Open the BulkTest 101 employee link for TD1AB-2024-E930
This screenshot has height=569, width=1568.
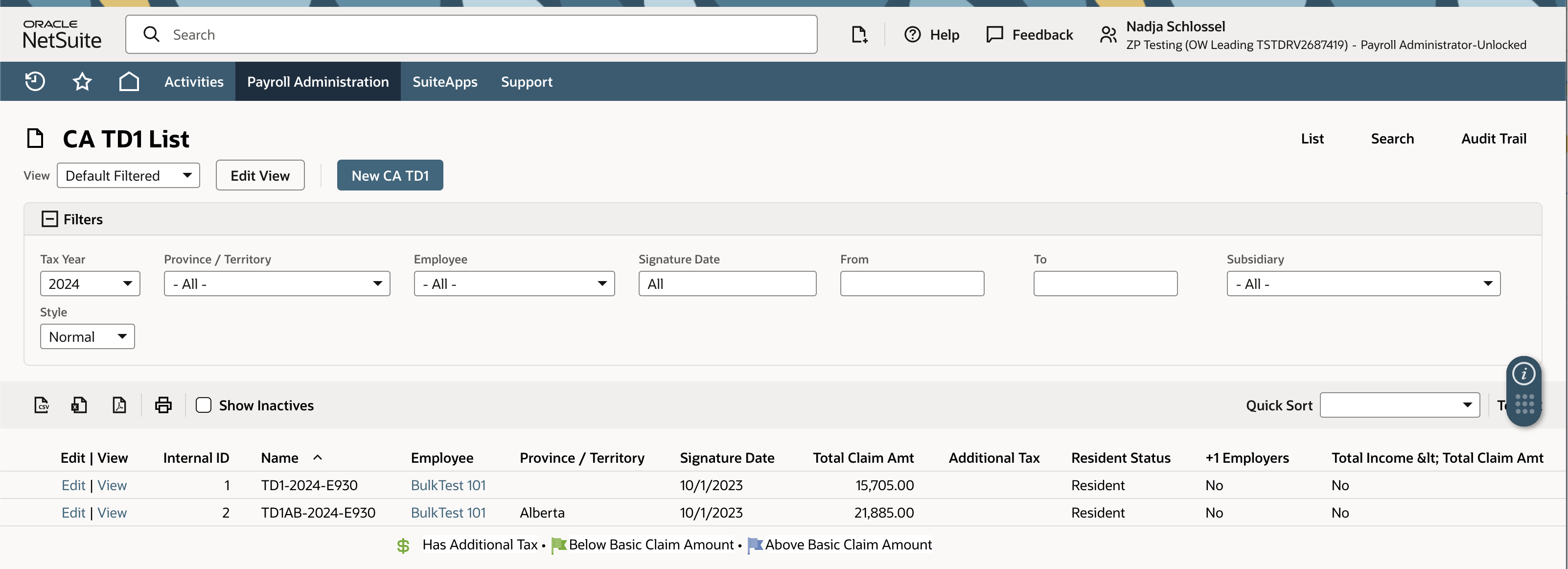click(x=448, y=512)
